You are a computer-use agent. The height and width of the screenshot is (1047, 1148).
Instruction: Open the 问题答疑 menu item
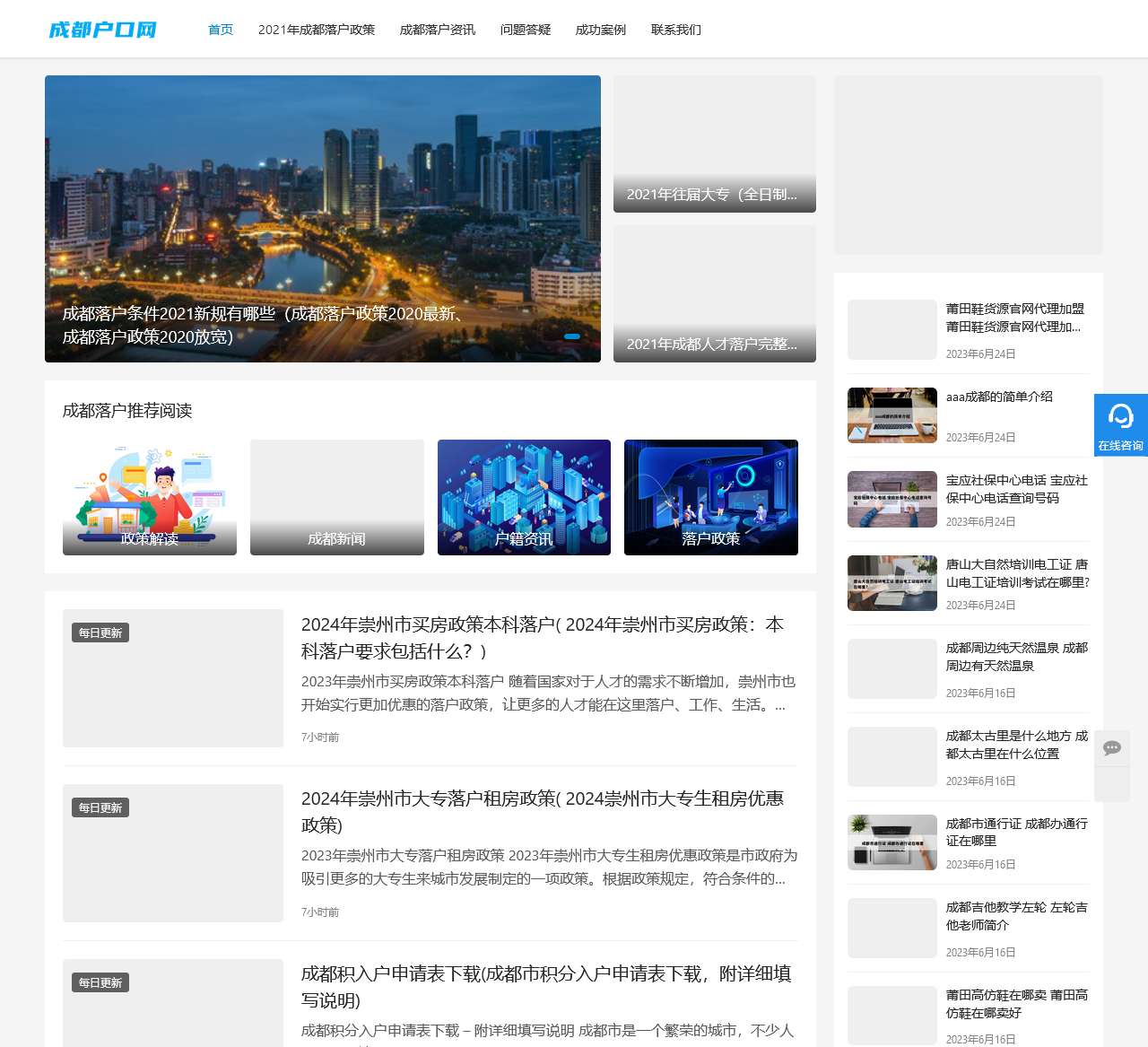(525, 29)
